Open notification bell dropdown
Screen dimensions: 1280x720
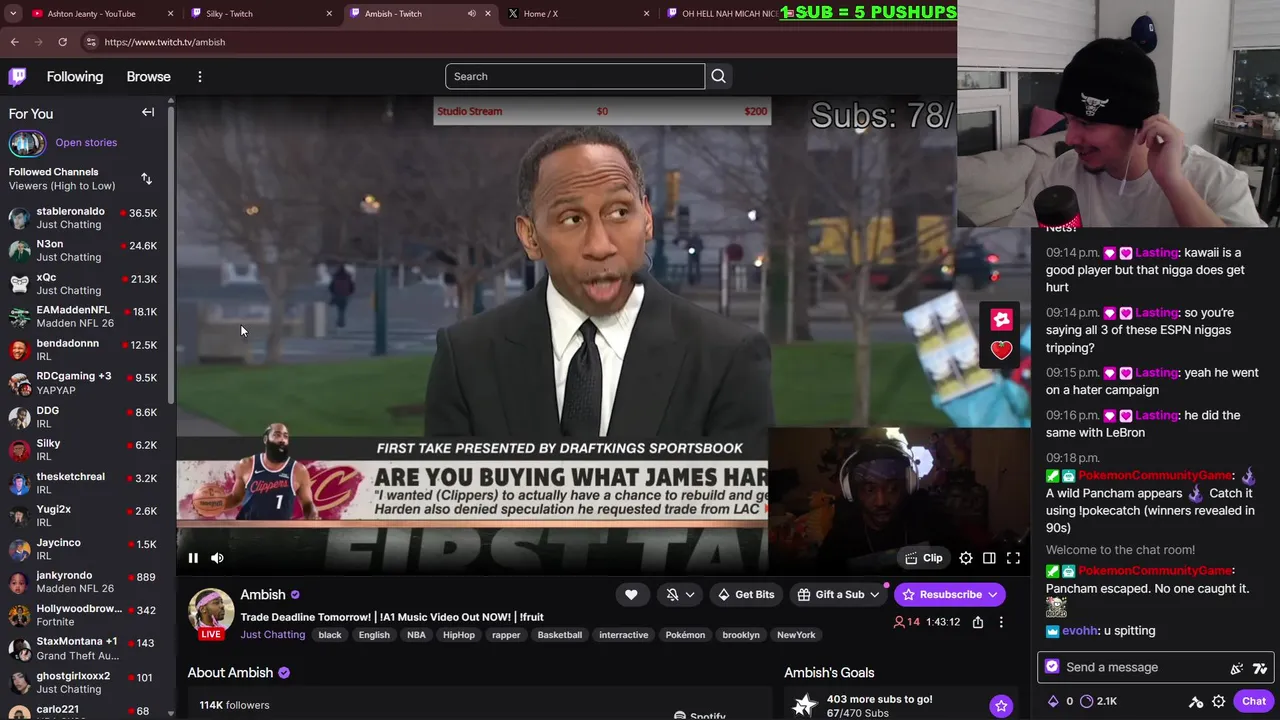(x=681, y=595)
